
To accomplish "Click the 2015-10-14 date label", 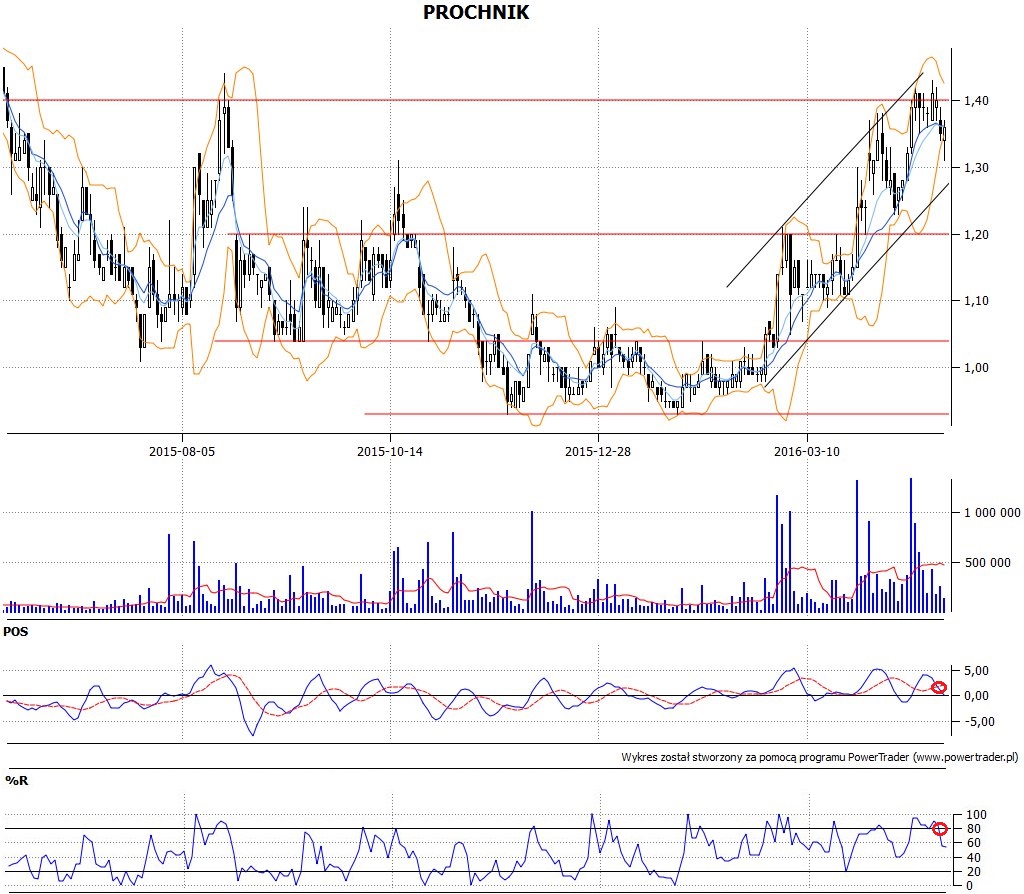I will click(390, 451).
